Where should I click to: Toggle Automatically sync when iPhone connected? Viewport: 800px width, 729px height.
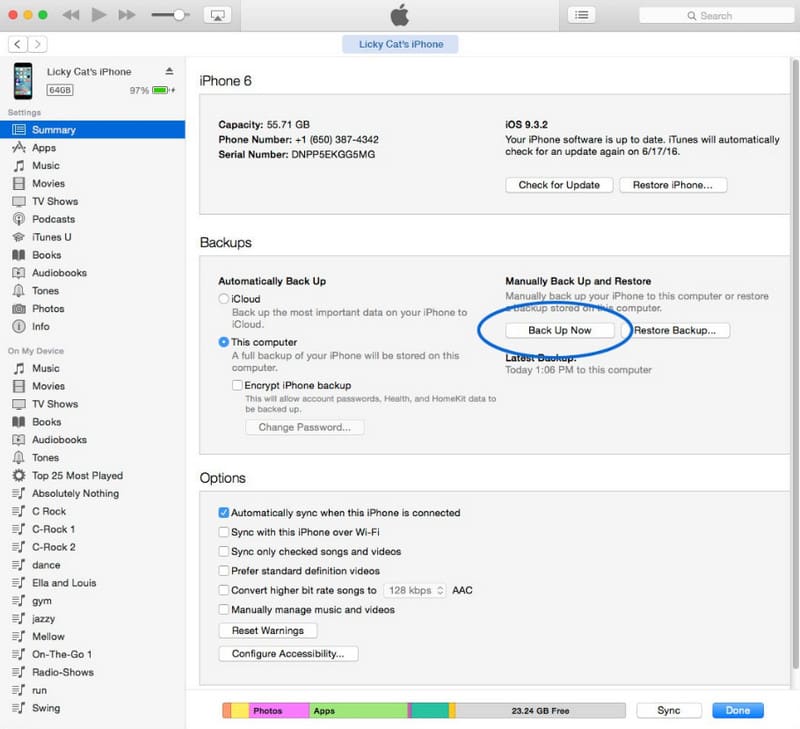223,513
